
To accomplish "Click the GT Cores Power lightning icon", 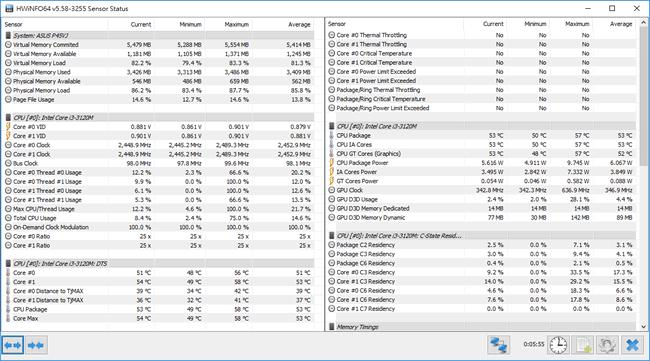I will coord(331,181).
